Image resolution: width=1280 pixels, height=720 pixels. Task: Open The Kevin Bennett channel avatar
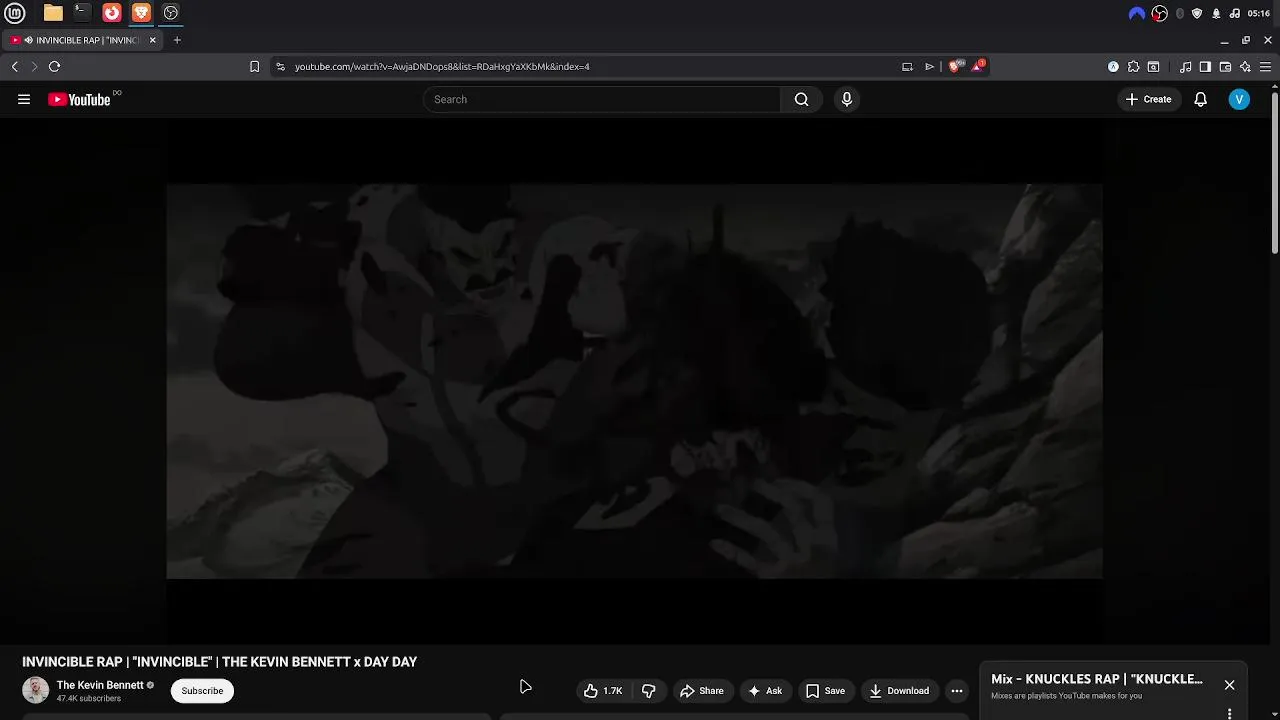coord(35,690)
